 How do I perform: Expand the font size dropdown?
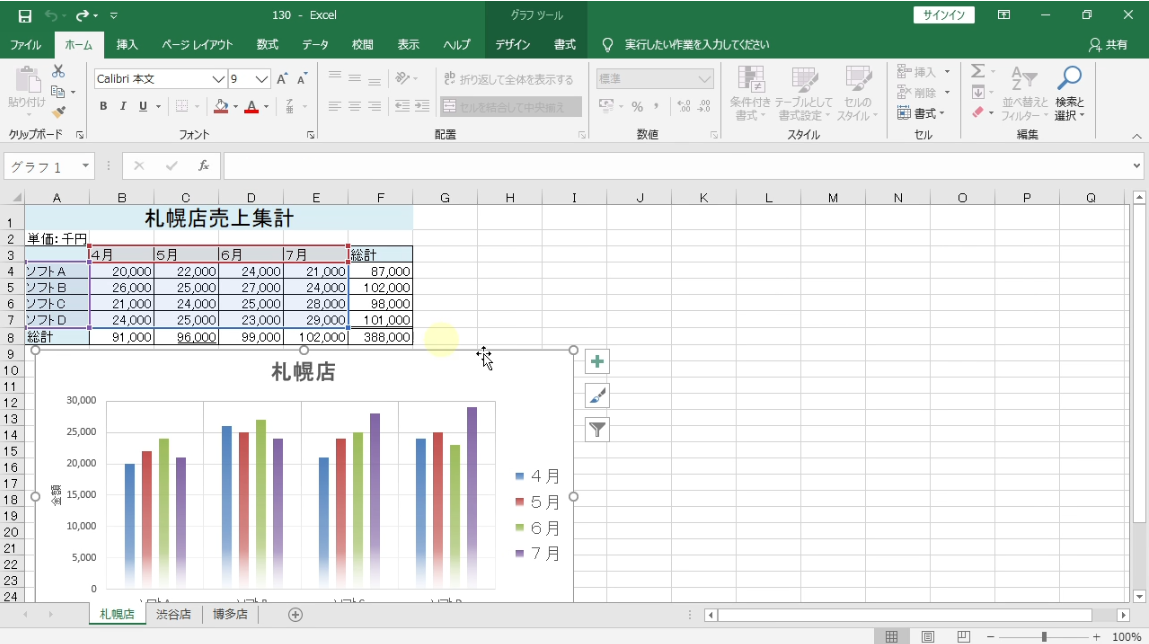[262, 79]
